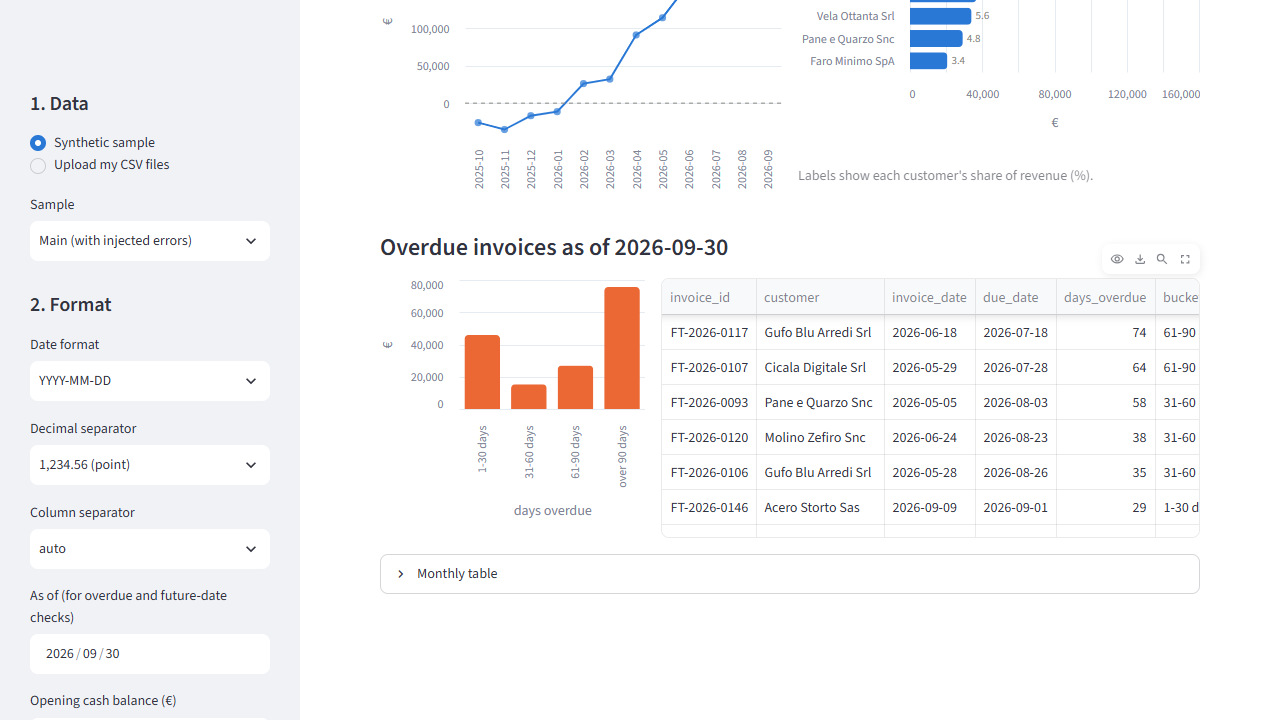Click the Vela Ottanta Srl revenue bar
Viewport: 1280px width, 720px height.
[940, 16]
